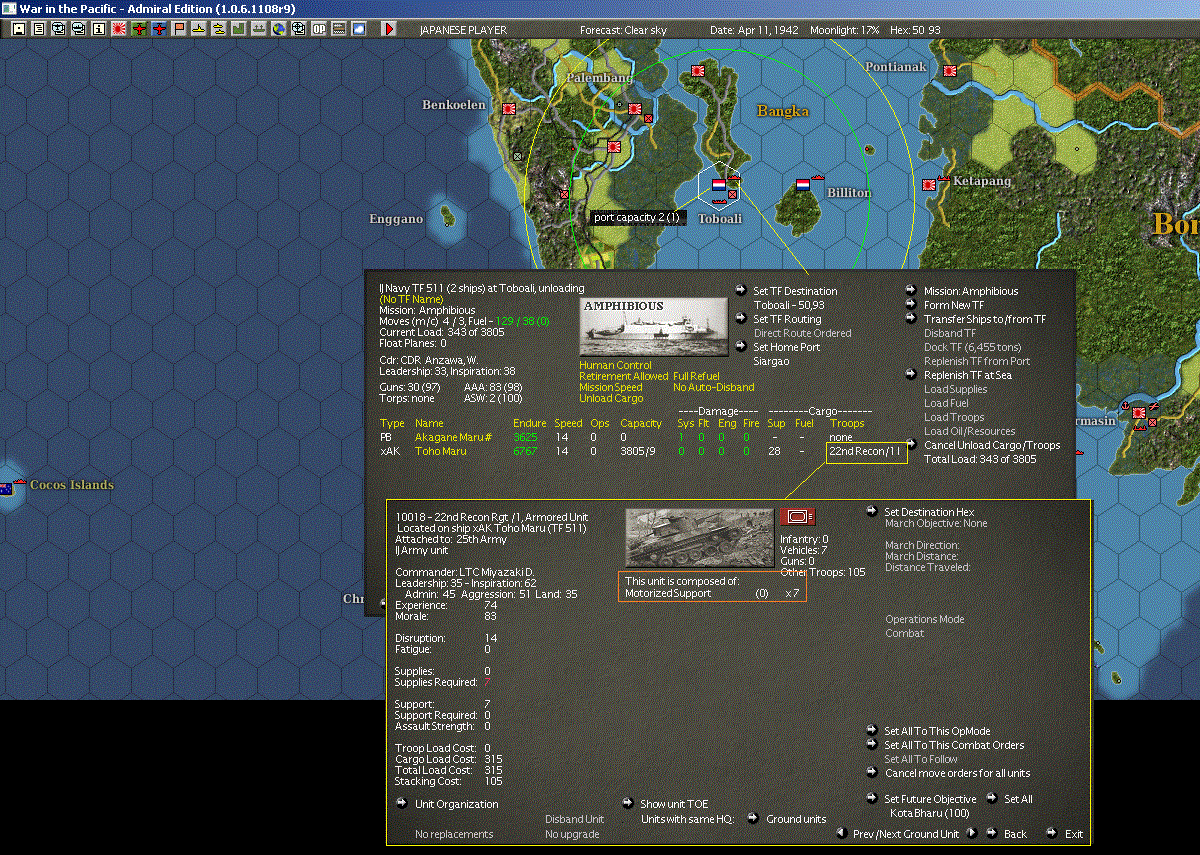Click arrow beside Unit Organization
1200x855 pixels.
402,803
